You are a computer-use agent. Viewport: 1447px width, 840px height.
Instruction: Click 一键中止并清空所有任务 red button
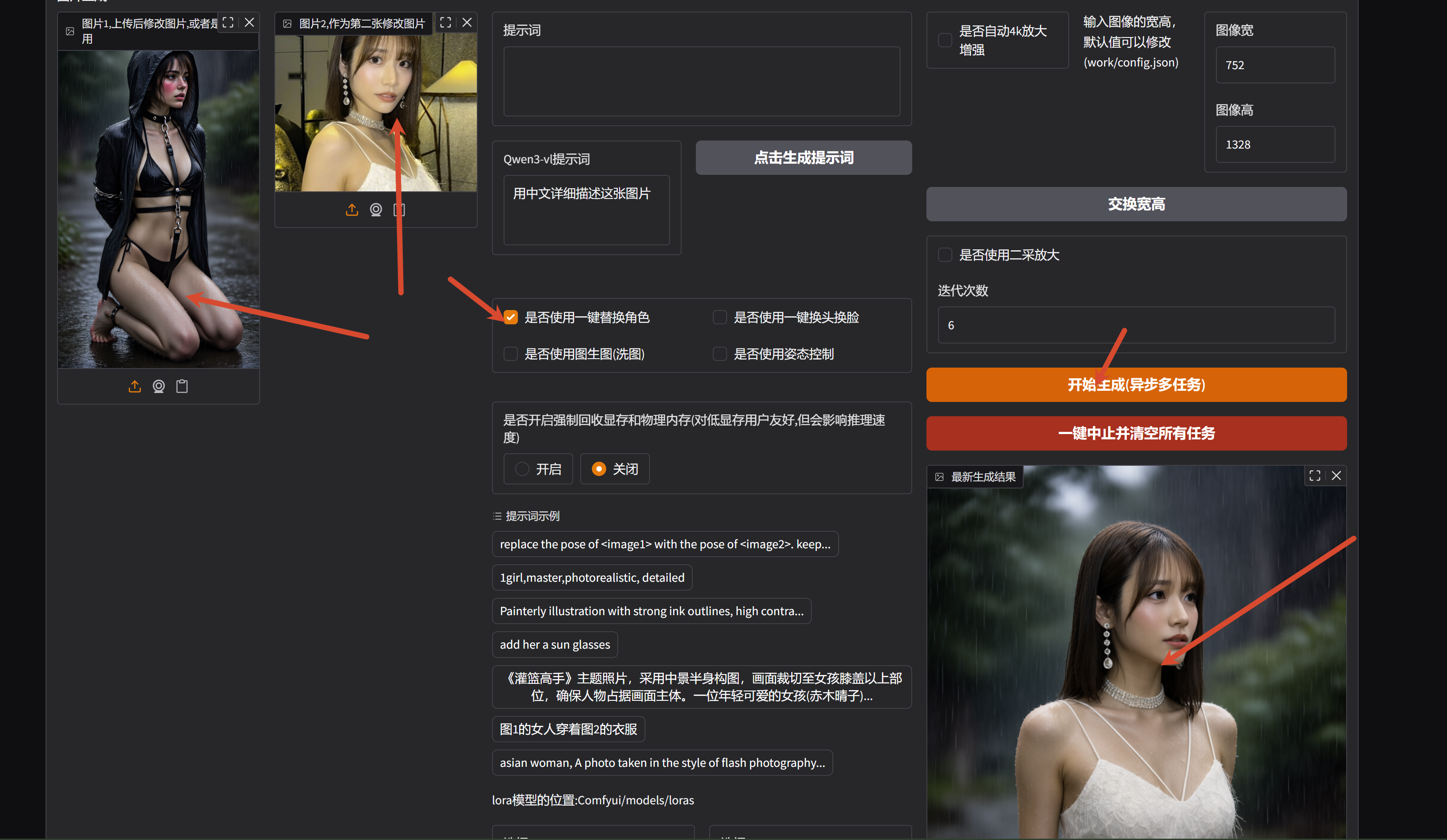pyautogui.click(x=1136, y=434)
